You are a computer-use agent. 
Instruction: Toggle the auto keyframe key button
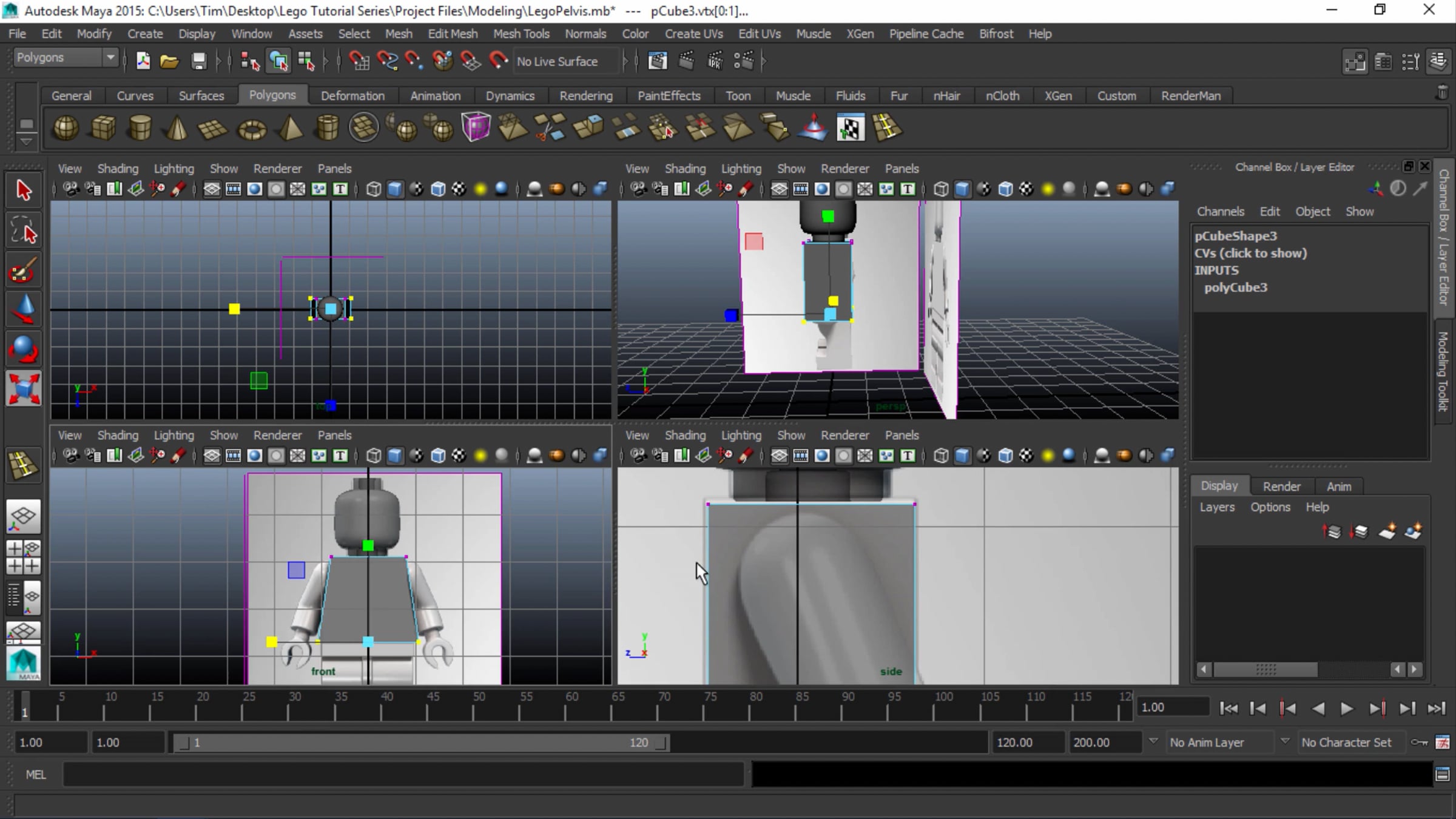pos(1419,743)
